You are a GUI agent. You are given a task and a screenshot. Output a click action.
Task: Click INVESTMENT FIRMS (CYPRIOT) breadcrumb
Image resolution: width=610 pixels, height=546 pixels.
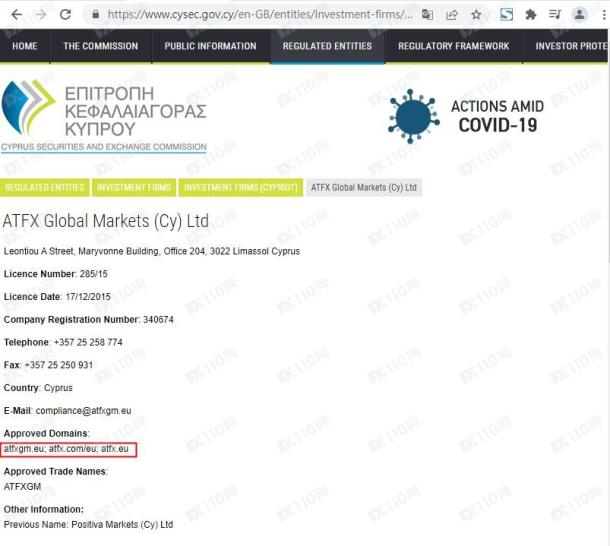pyautogui.click(x=240, y=188)
